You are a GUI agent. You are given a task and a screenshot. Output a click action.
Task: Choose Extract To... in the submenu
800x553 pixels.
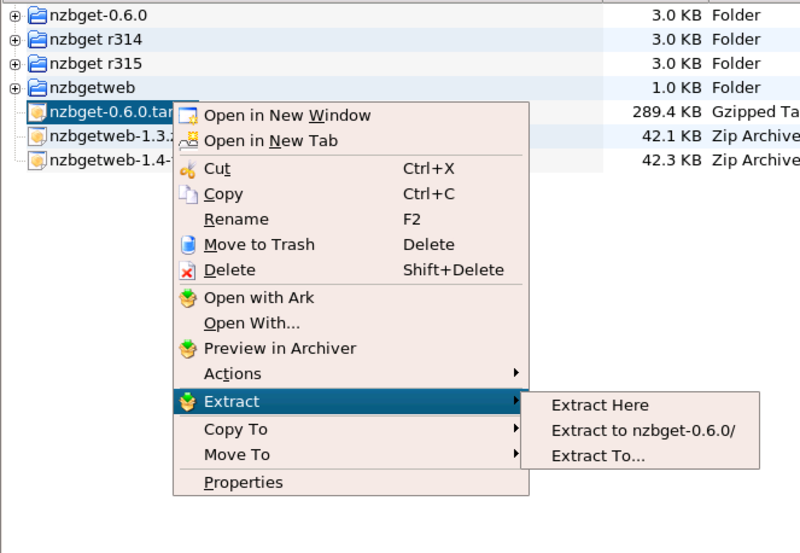(x=640, y=456)
